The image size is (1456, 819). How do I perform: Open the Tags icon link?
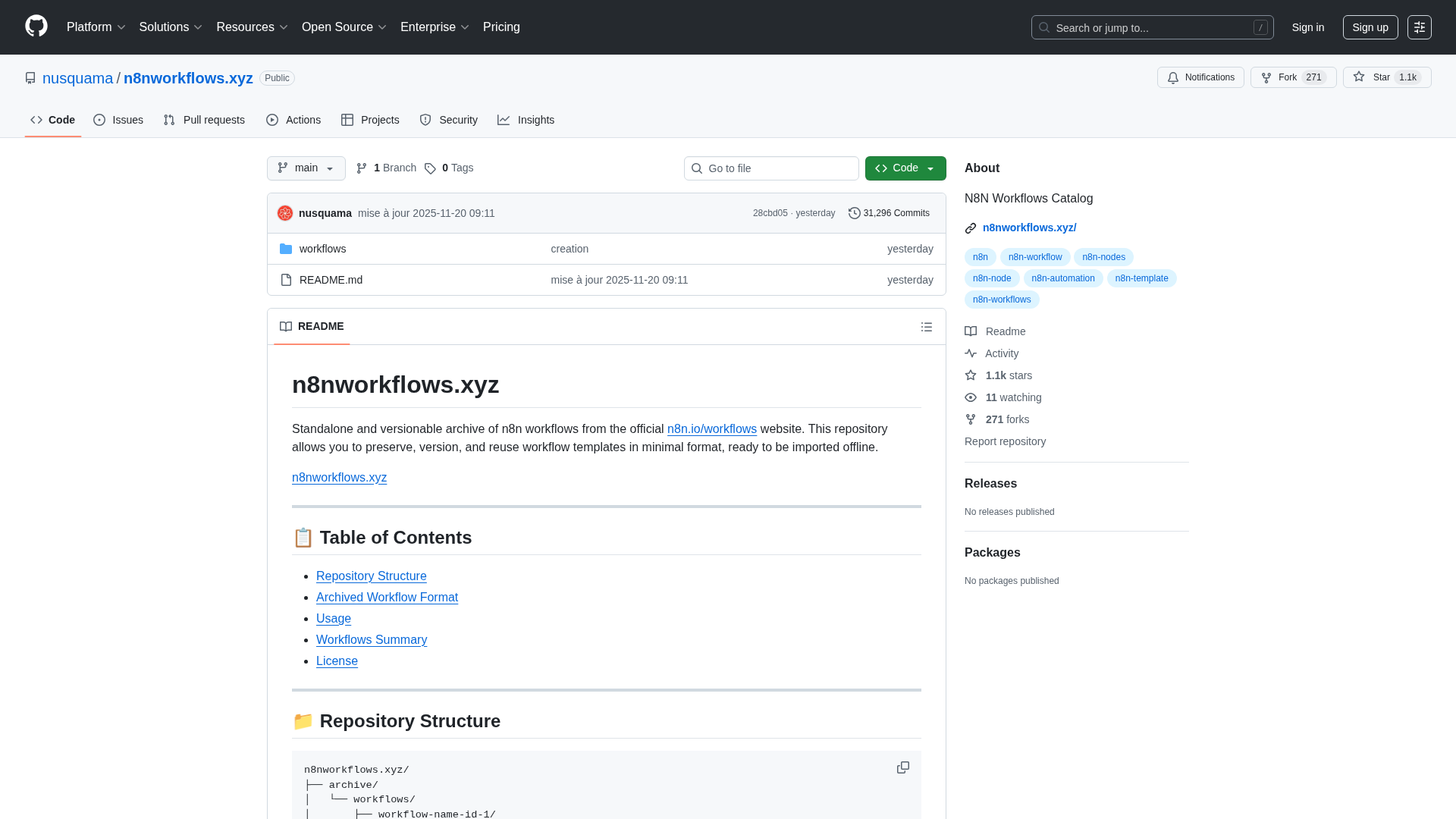click(430, 168)
